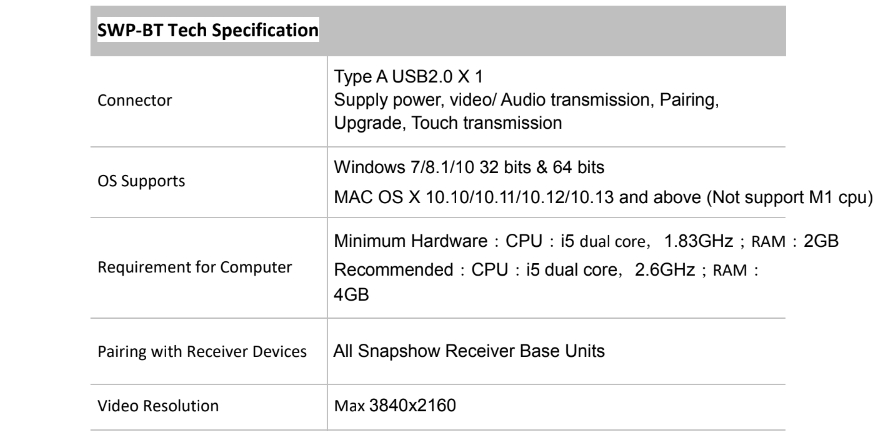
Task: Select the Minimum Hardware CPU line
Action: pyautogui.click(x=586, y=241)
